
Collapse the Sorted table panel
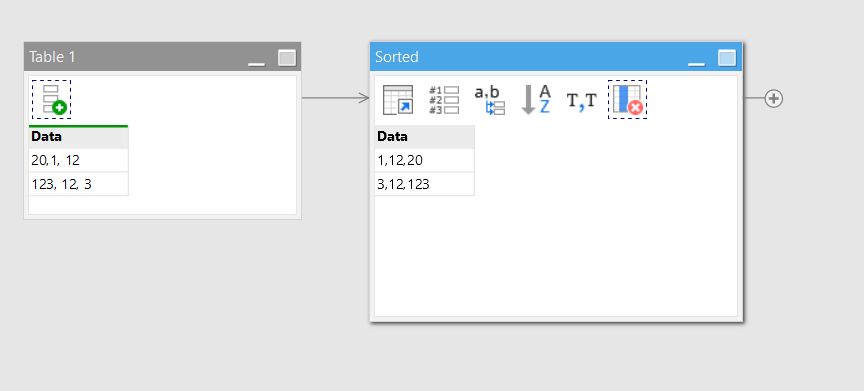tap(696, 58)
